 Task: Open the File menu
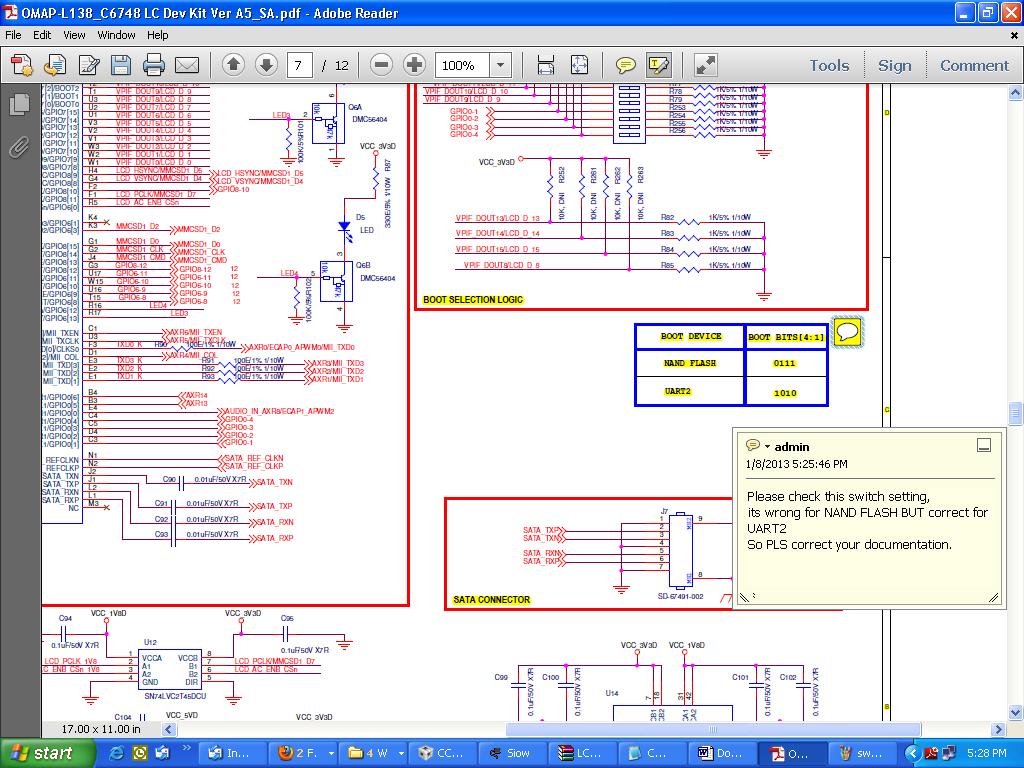(13, 35)
